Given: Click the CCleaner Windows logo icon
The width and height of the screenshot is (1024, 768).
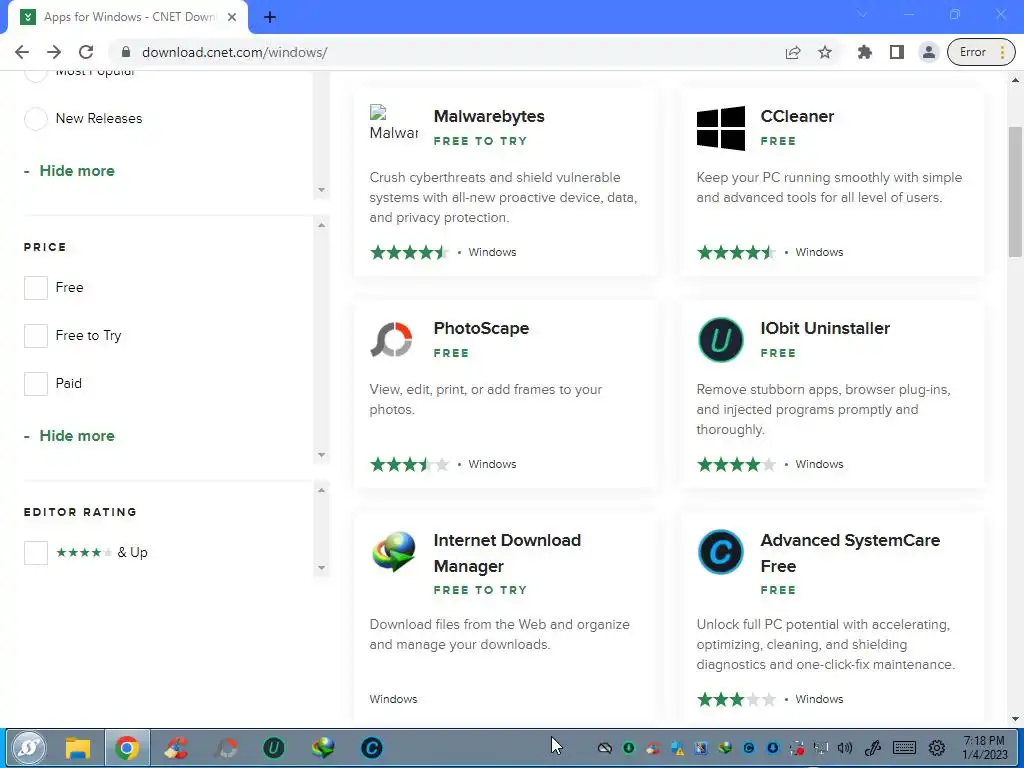Looking at the screenshot, I should [720, 128].
